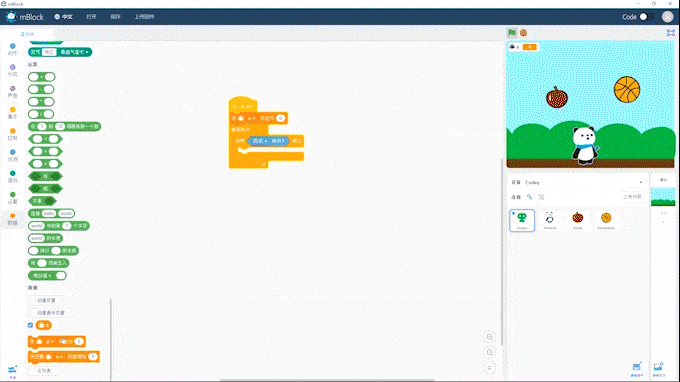Click the 创建变量 button
680x382 pixels.
(46, 300)
